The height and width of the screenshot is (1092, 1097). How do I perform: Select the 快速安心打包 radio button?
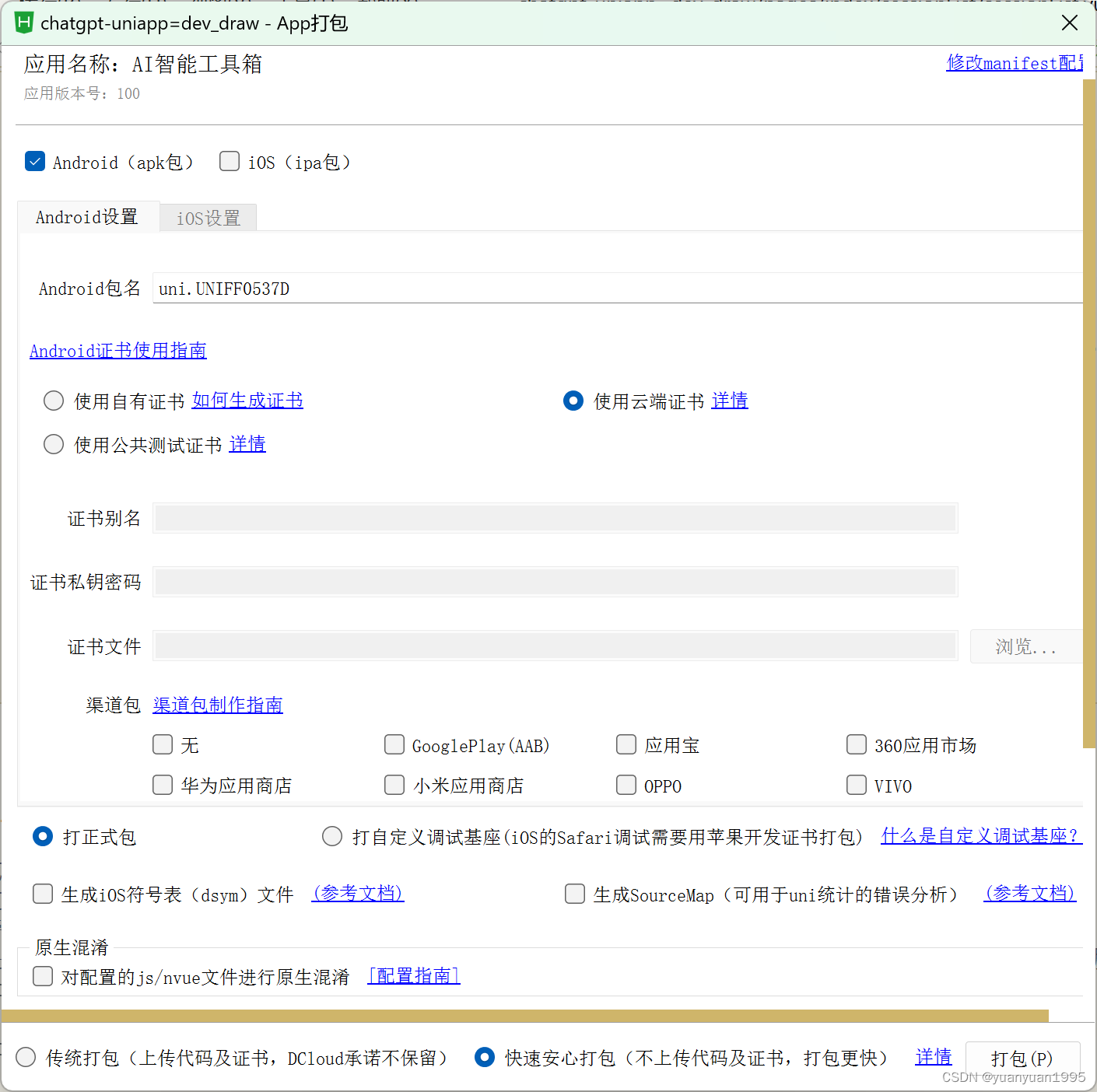tap(485, 1057)
